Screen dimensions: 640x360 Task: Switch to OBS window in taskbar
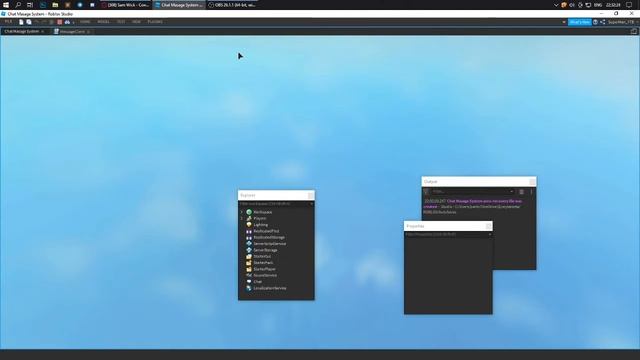pos(232,5)
